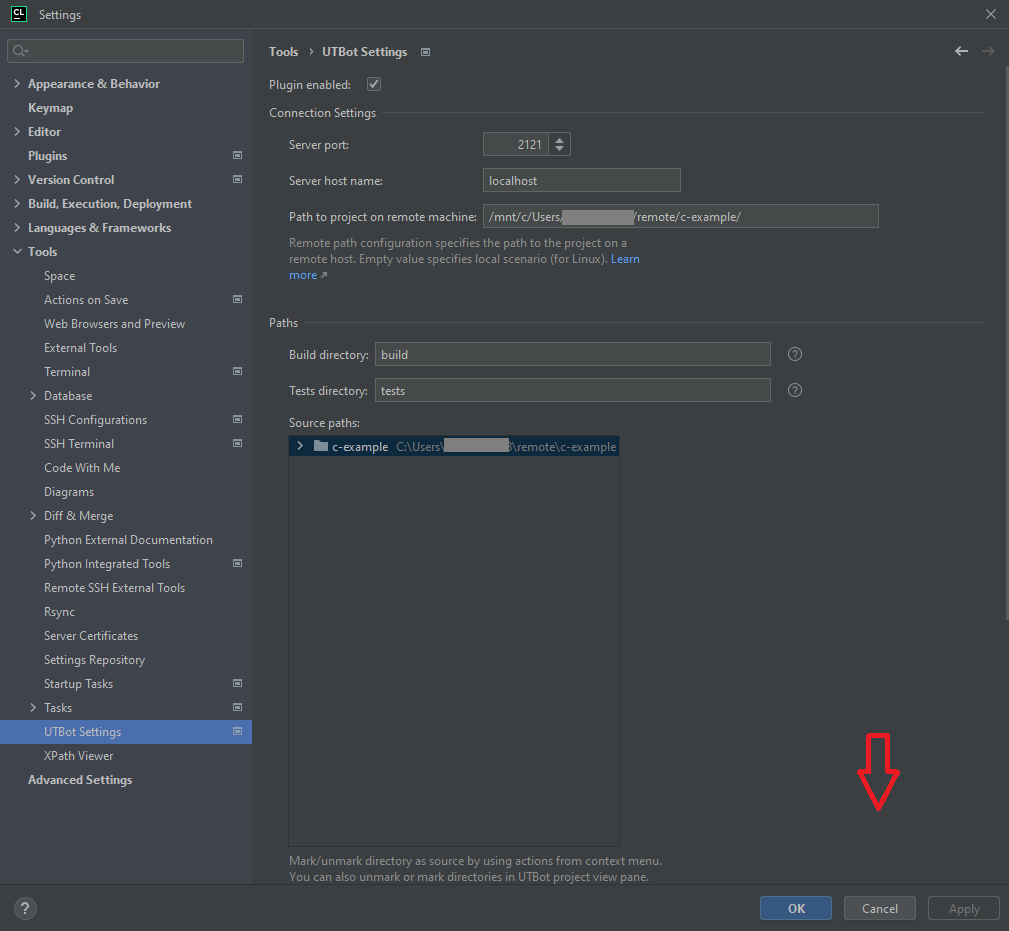Select XPath Viewer in Tools list

[x=78, y=756]
